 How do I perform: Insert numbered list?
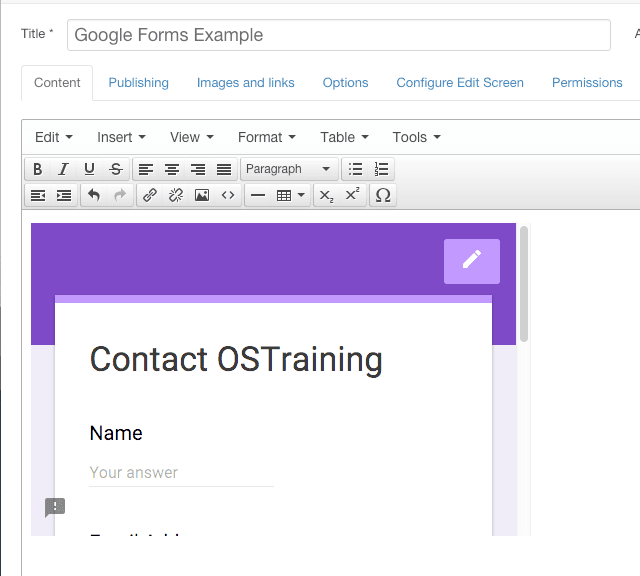tap(381, 169)
